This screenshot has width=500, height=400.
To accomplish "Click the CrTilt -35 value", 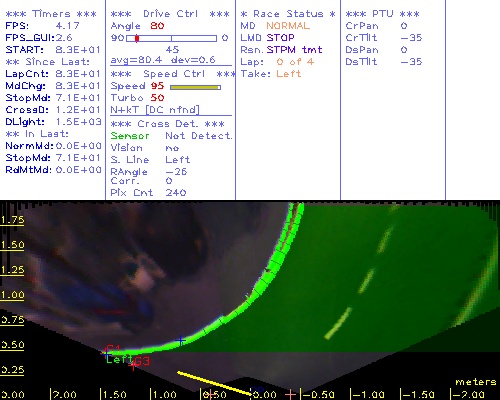I will pyautogui.click(x=411, y=38).
